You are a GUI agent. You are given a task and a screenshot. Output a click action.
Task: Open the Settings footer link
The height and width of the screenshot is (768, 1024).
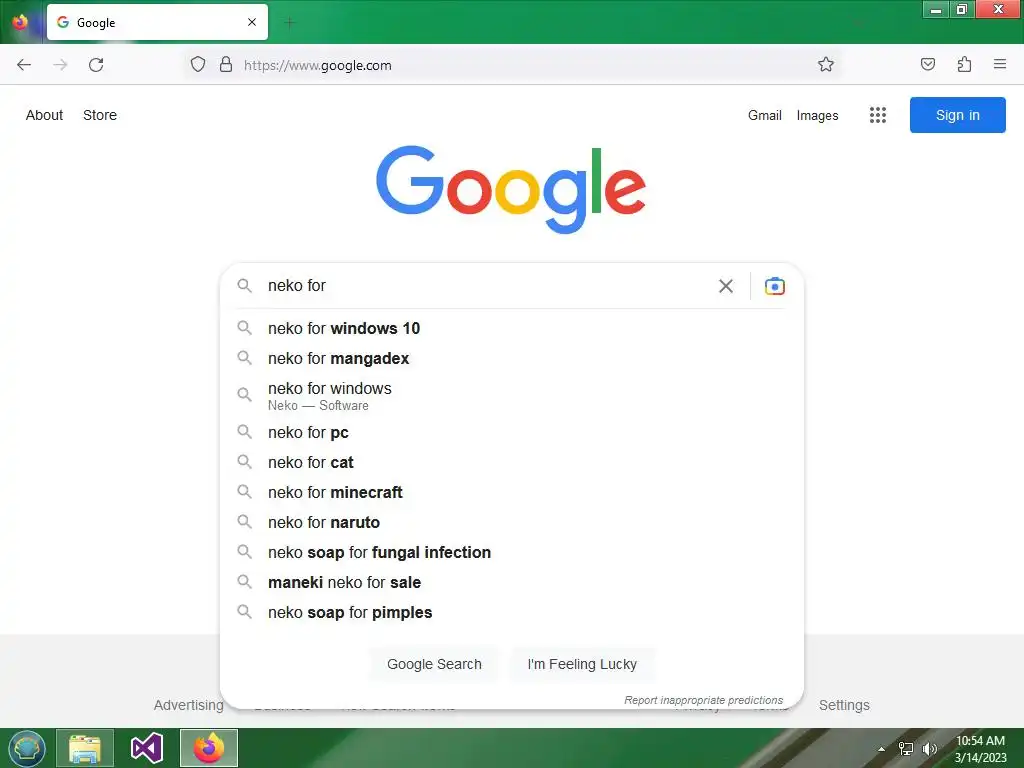[x=844, y=705]
